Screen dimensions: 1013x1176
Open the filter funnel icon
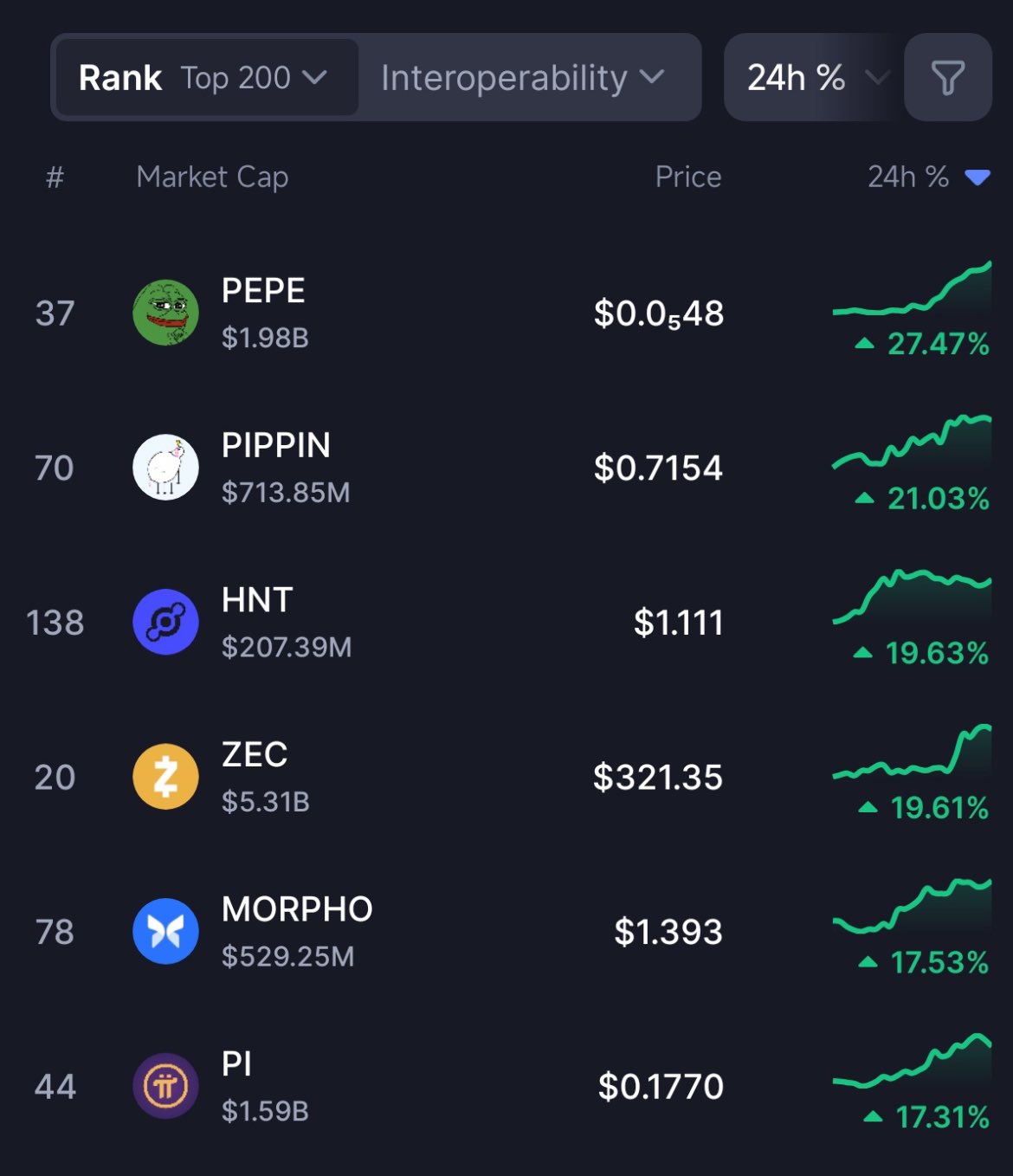pyautogui.click(x=947, y=78)
